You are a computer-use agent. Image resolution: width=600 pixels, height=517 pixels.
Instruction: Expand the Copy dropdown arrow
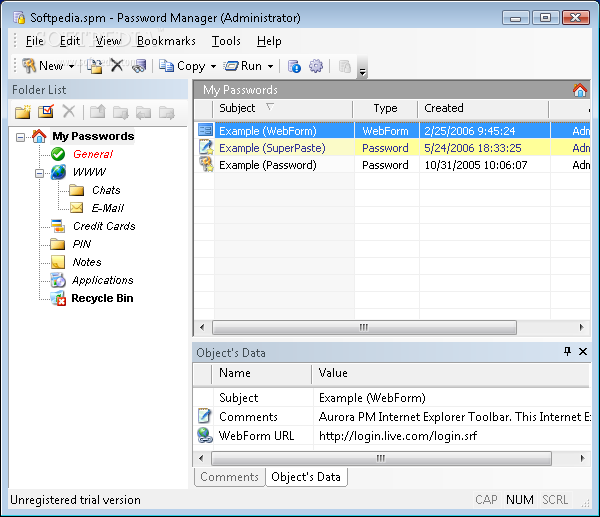(214, 67)
